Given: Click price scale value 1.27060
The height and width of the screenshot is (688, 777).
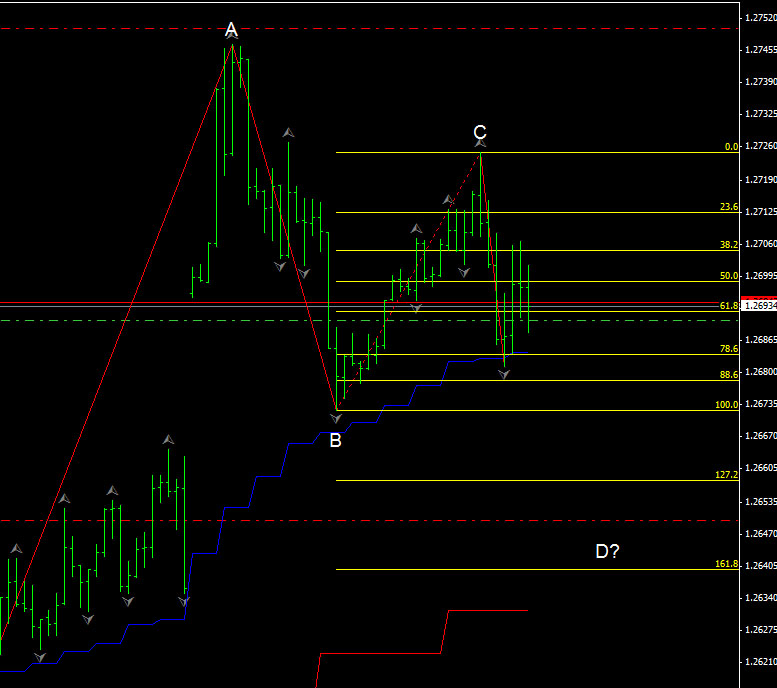Looking at the screenshot, I should tap(761, 243).
